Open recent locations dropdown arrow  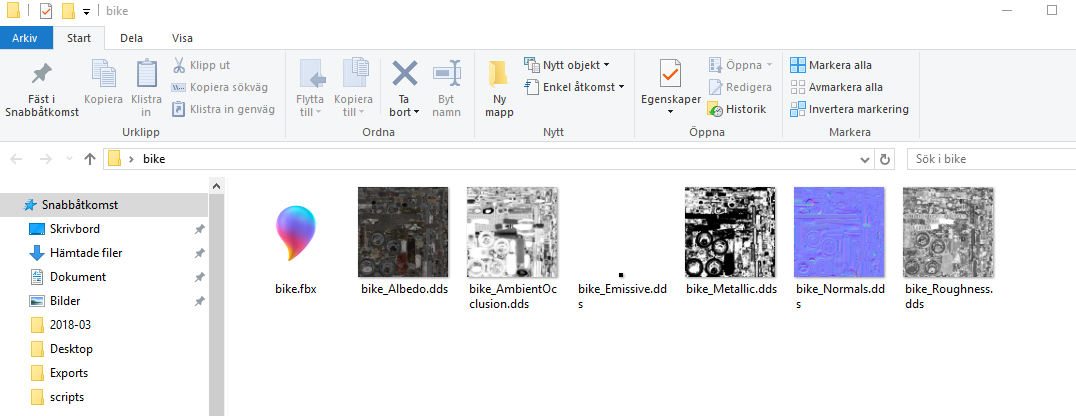(69, 159)
